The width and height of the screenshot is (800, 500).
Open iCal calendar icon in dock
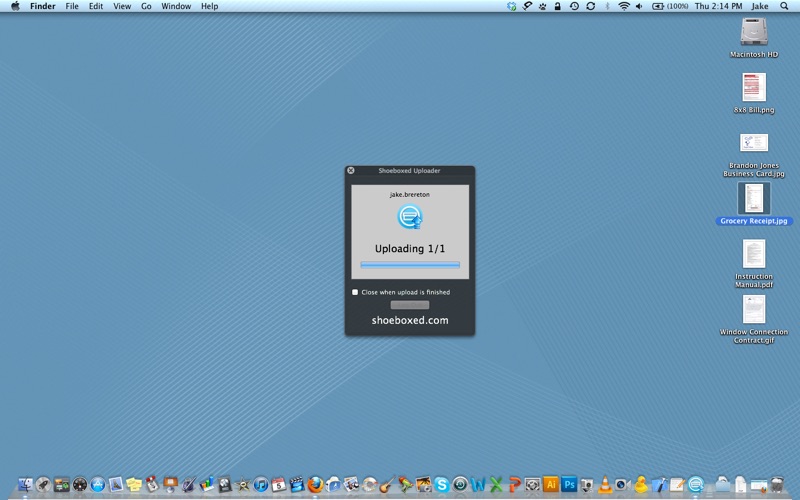tap(279, 484)
